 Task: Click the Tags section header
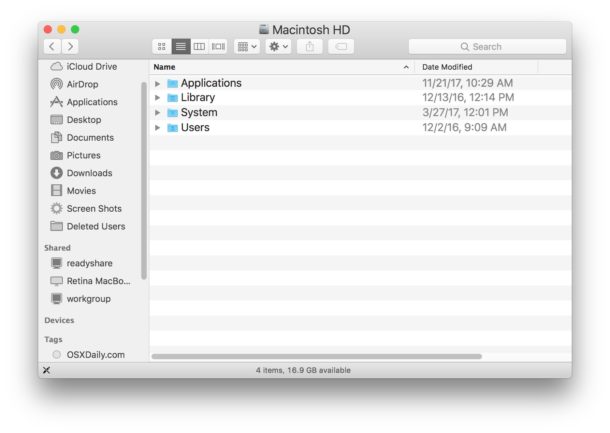pyautogui.click(x=53, y=340)
